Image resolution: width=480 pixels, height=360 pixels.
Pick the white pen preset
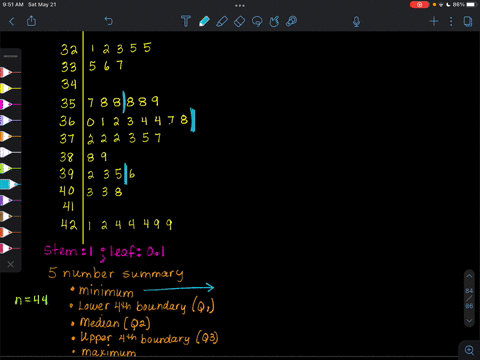pyautogui.click(x=10, y=152)
